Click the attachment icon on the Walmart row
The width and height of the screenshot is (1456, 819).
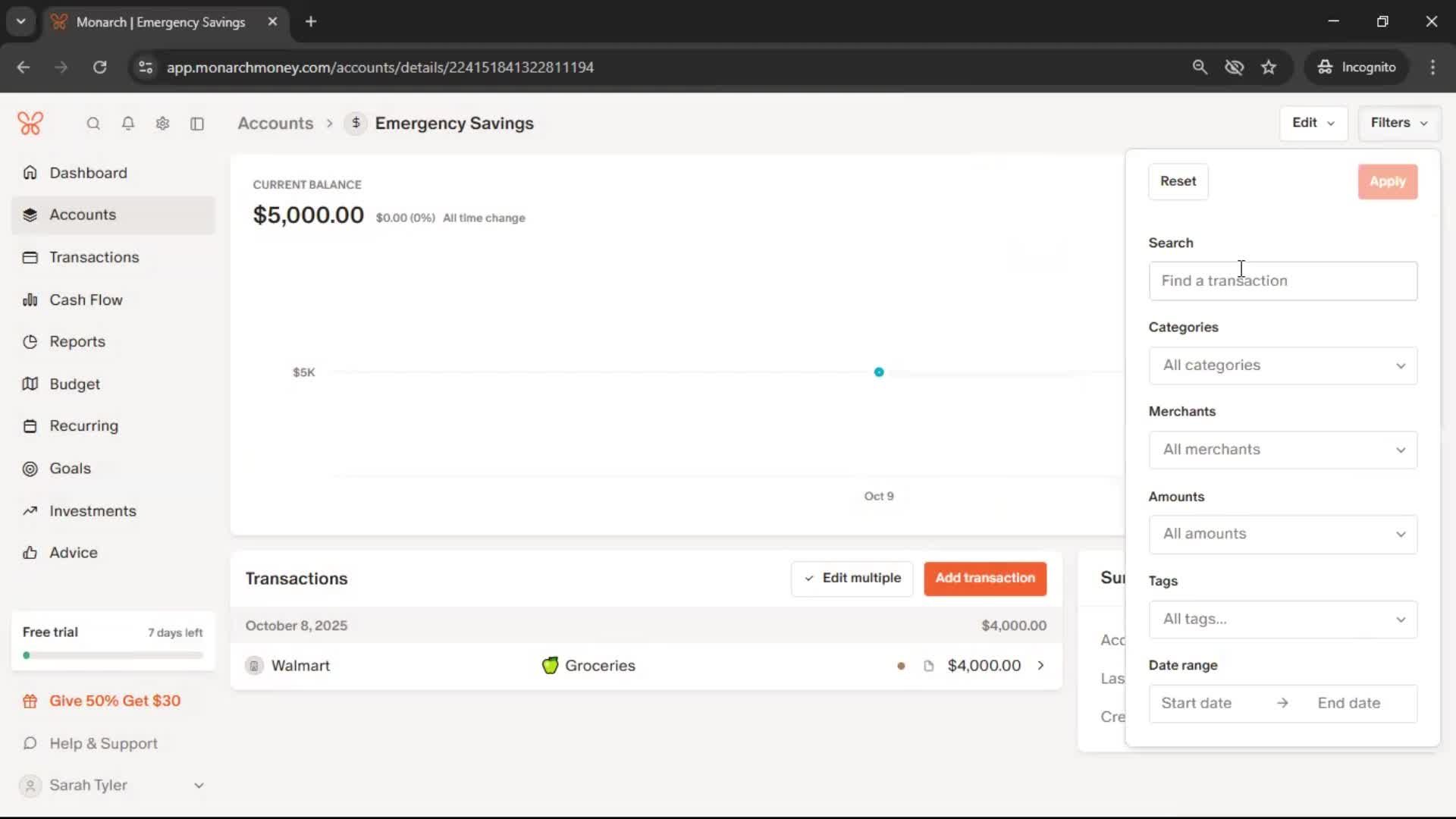pyautogui.click(x=928, y=666)
